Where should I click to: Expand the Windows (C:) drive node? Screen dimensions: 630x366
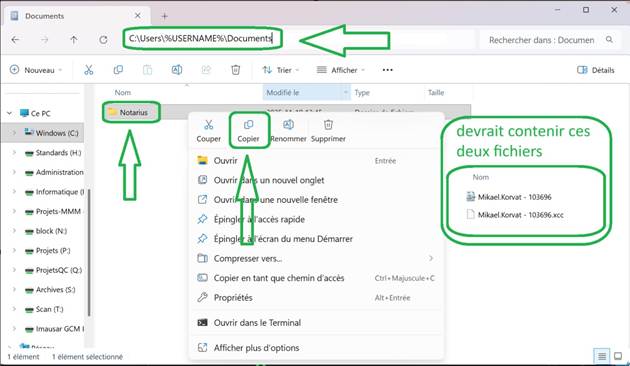[x=14, y=133]
